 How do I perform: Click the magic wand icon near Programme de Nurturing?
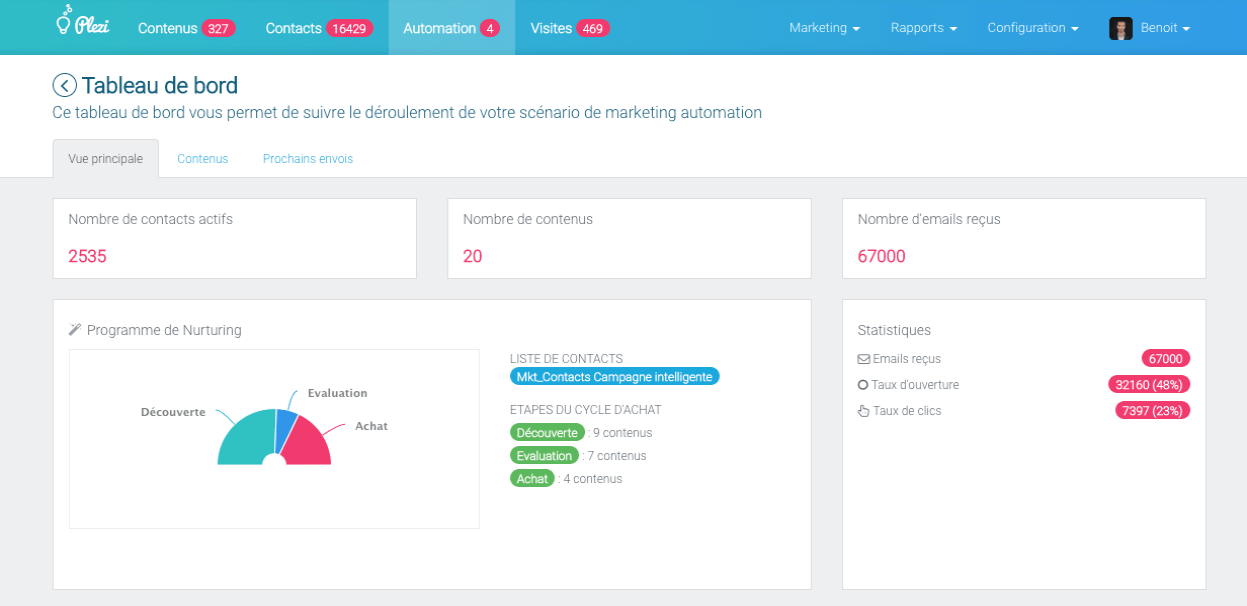[75, 330]
